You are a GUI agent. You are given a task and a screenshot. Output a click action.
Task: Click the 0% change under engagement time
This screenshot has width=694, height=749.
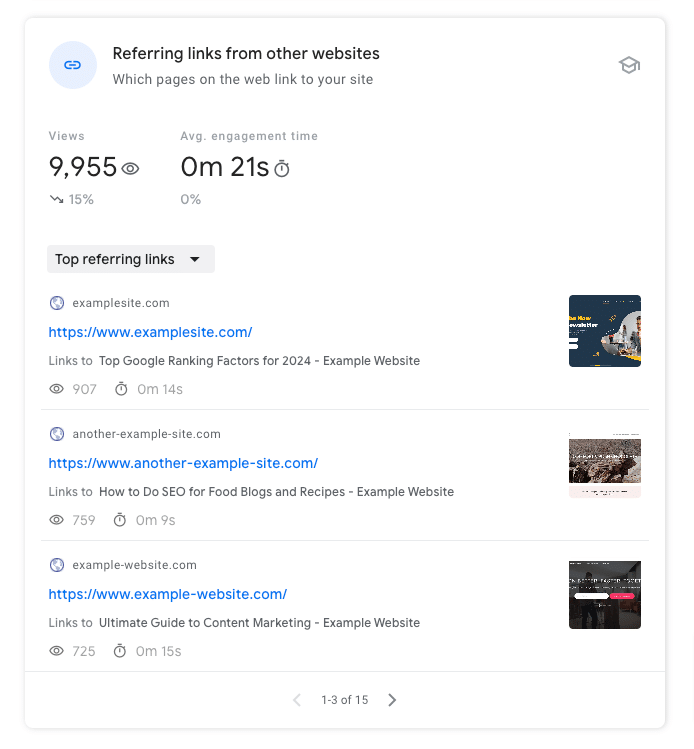(x=191, y=199)
